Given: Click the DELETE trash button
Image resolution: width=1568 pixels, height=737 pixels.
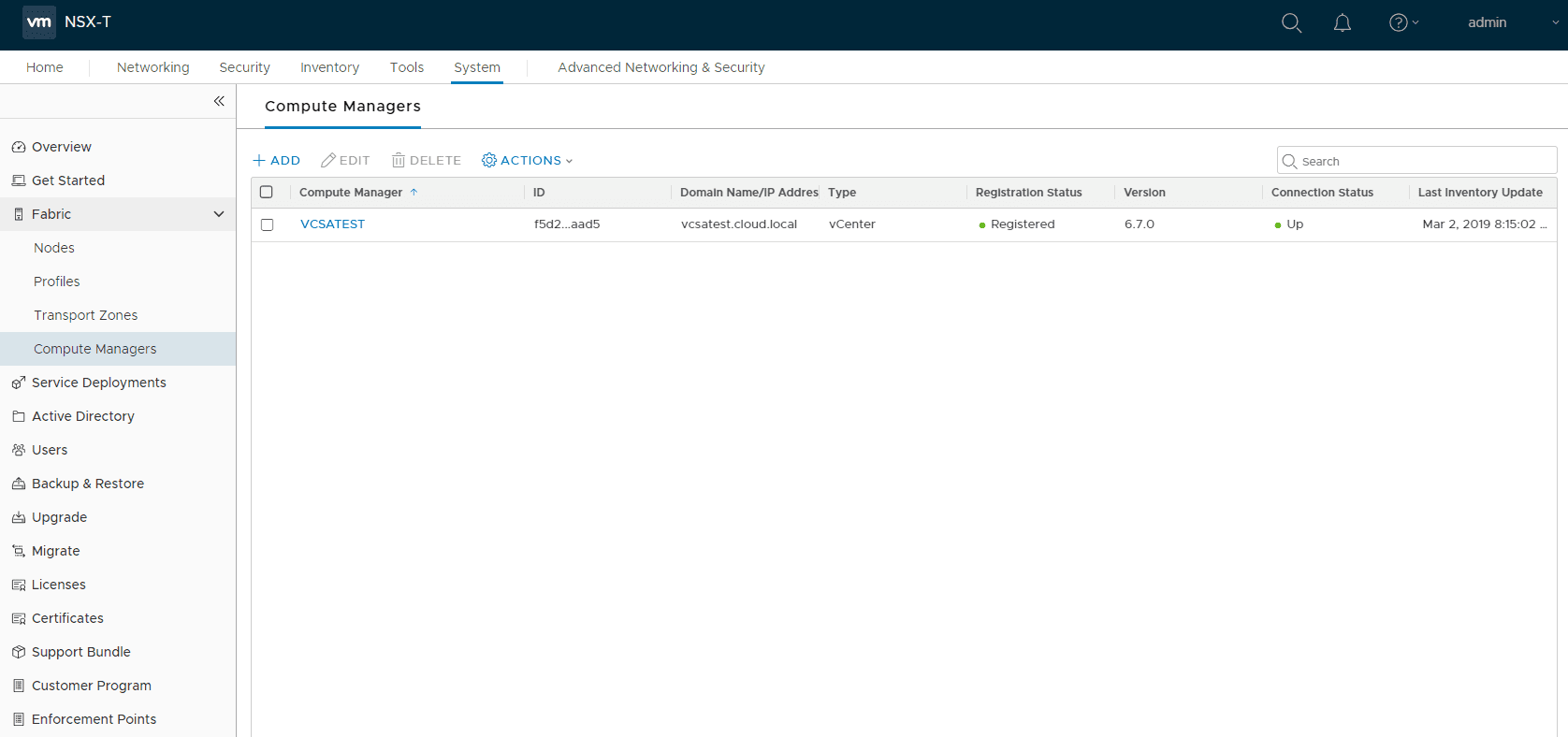Looking at the screenshot, I should 427,161.
